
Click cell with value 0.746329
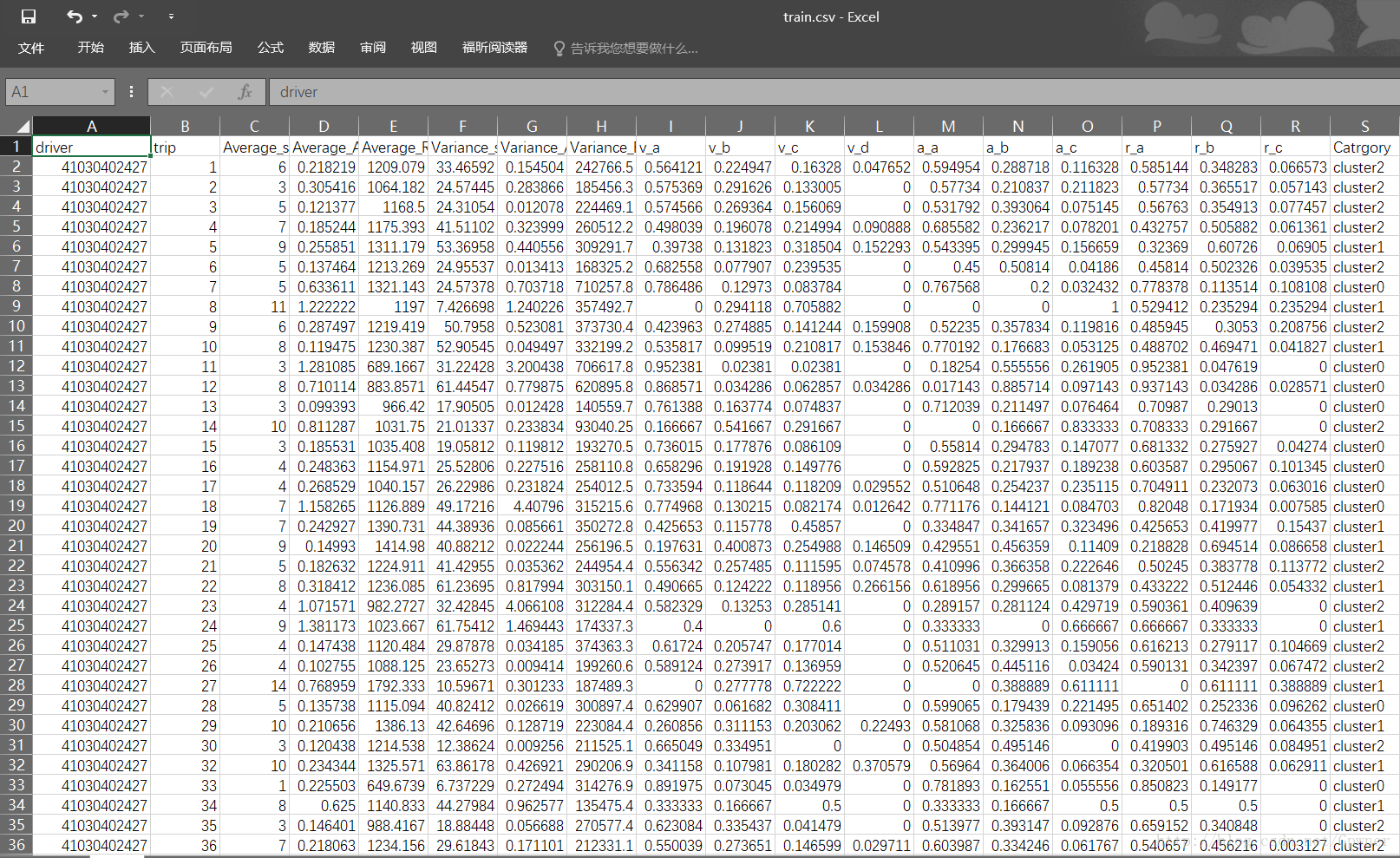pos(1226,725)
